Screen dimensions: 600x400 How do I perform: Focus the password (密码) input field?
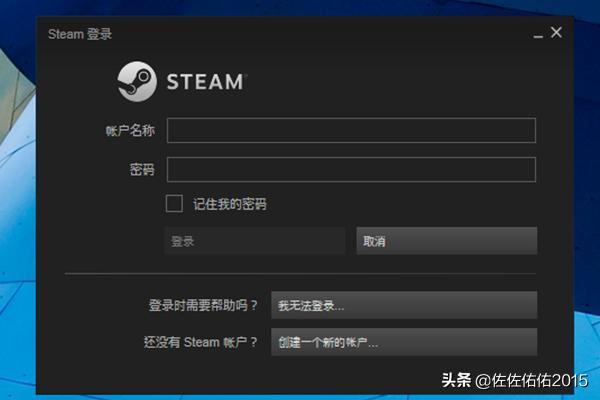(x=351, y=169)
